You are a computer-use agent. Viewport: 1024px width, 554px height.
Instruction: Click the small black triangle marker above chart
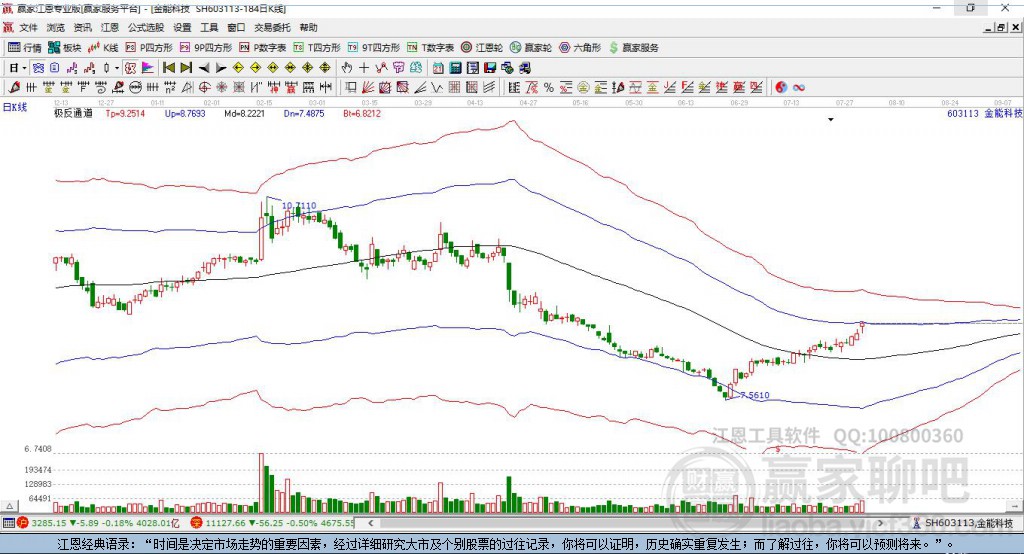coord(831,120)
